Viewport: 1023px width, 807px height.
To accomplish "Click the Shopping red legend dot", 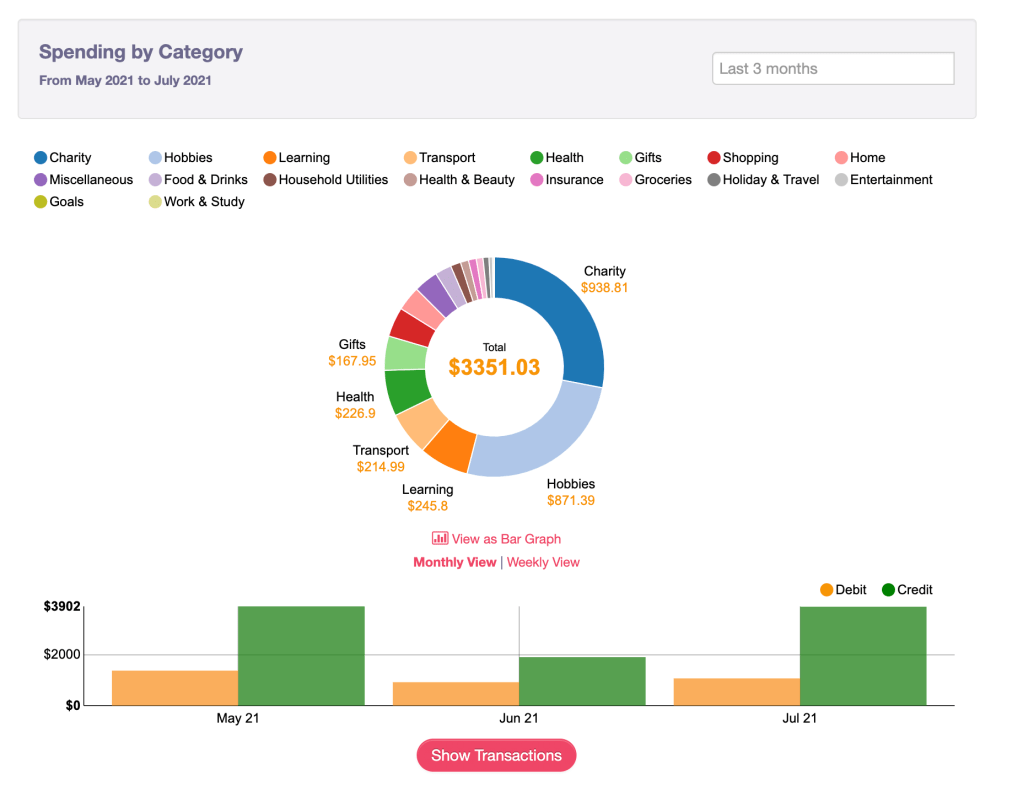I will (714, 158).
